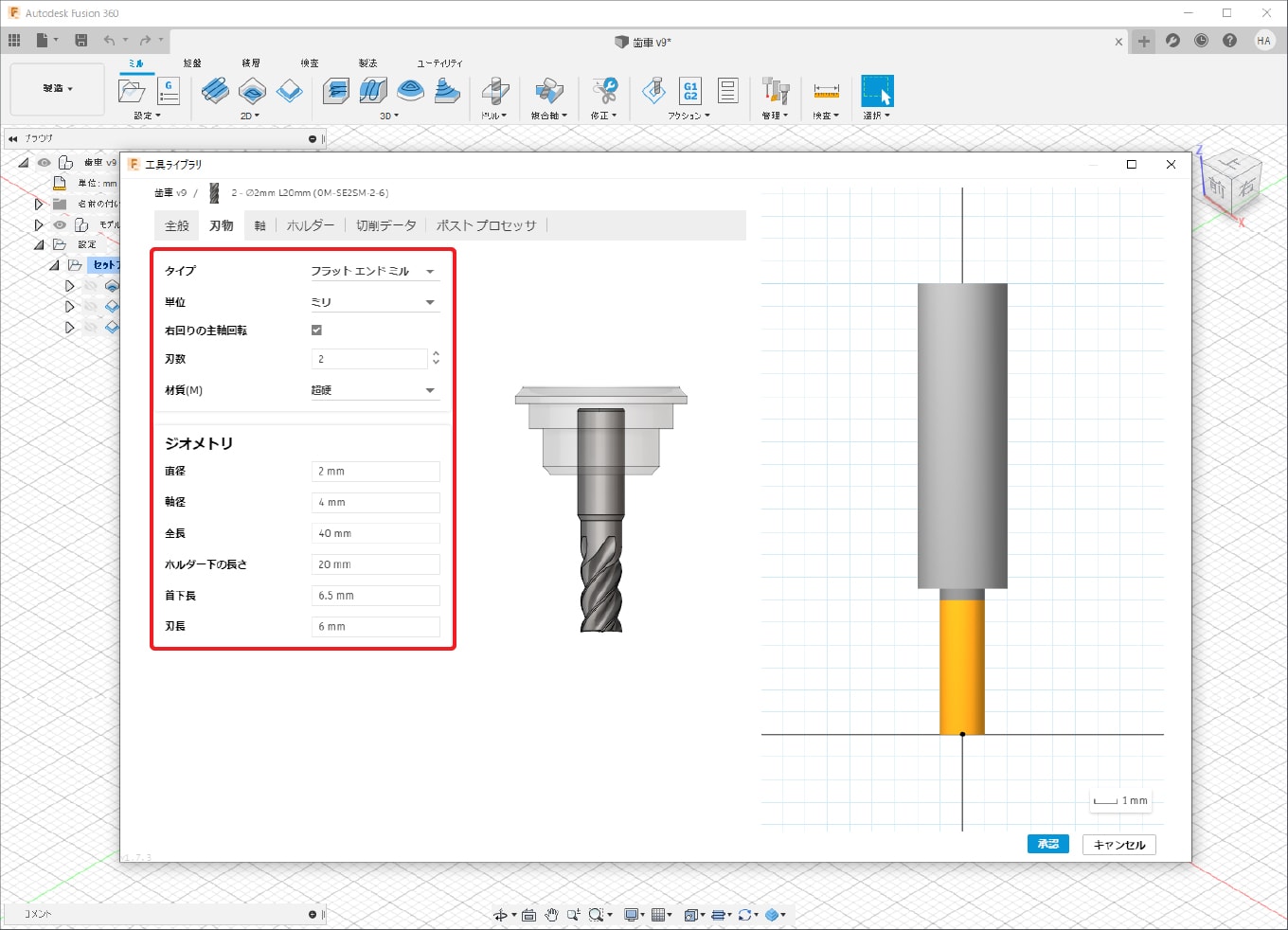This screenshot has height=930, width=1288.
Task: Toggle visibility eye for モデル node
Action: (x=60, y=225)
